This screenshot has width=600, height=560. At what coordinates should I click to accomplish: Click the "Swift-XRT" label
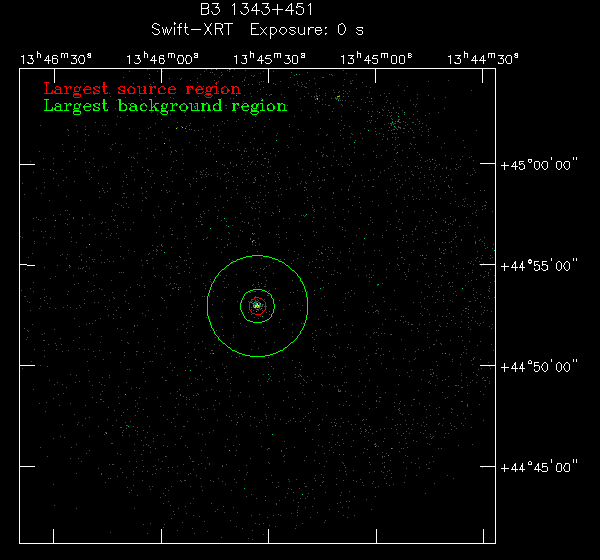[192, 29]
